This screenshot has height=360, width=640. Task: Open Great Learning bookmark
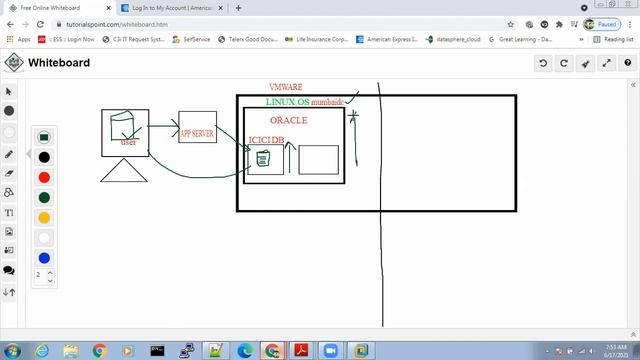click(x=520, y=39)
